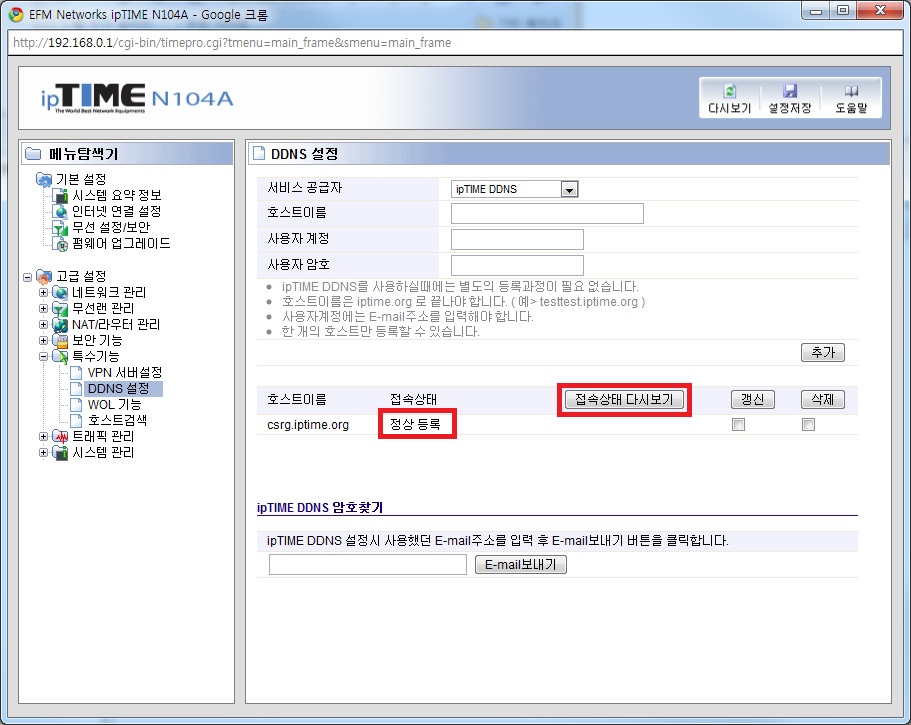Viewport: 911px width, 725px height.
Task: Focus the 사용자 암호 input field
Action: click(517, 265)
